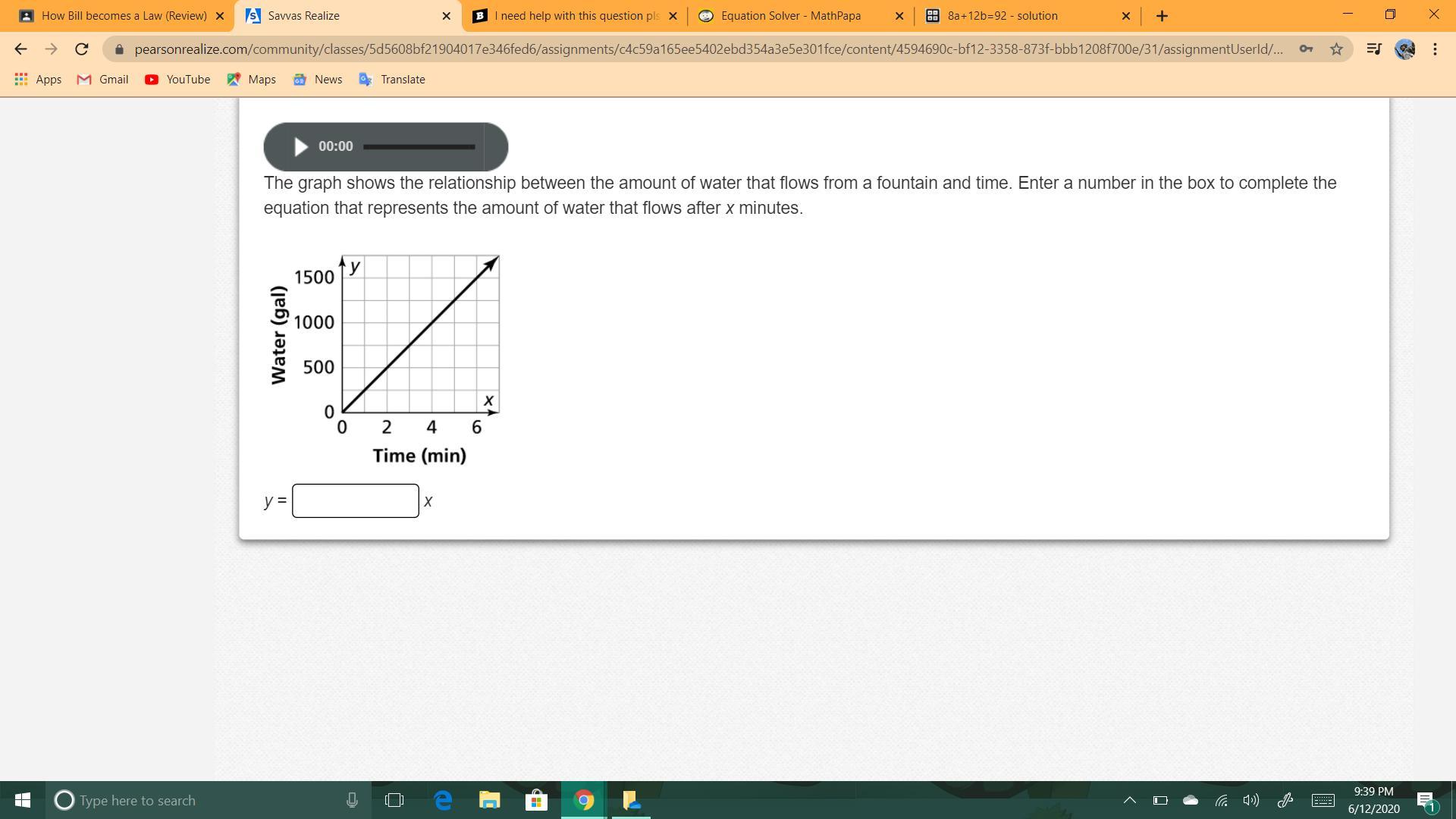The width and height of the screenshot is (1456, 819).
Task: Seek along the audio progress bar
Action: (x=419, y=146)
